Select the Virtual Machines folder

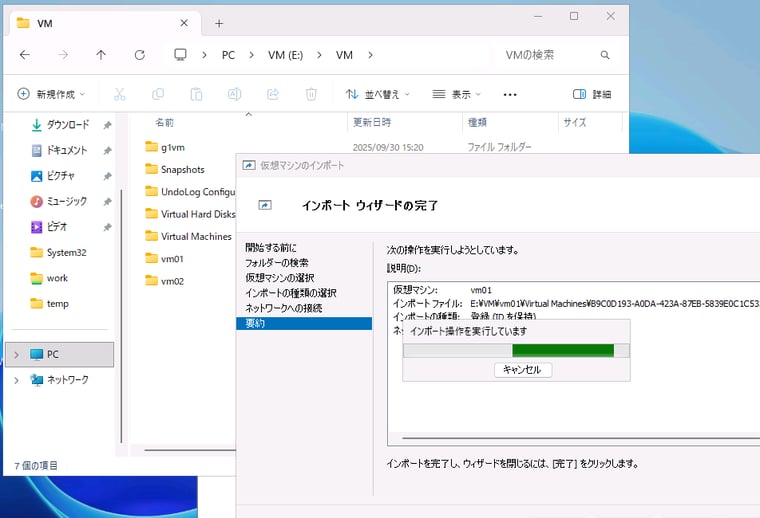pos(189,236)
